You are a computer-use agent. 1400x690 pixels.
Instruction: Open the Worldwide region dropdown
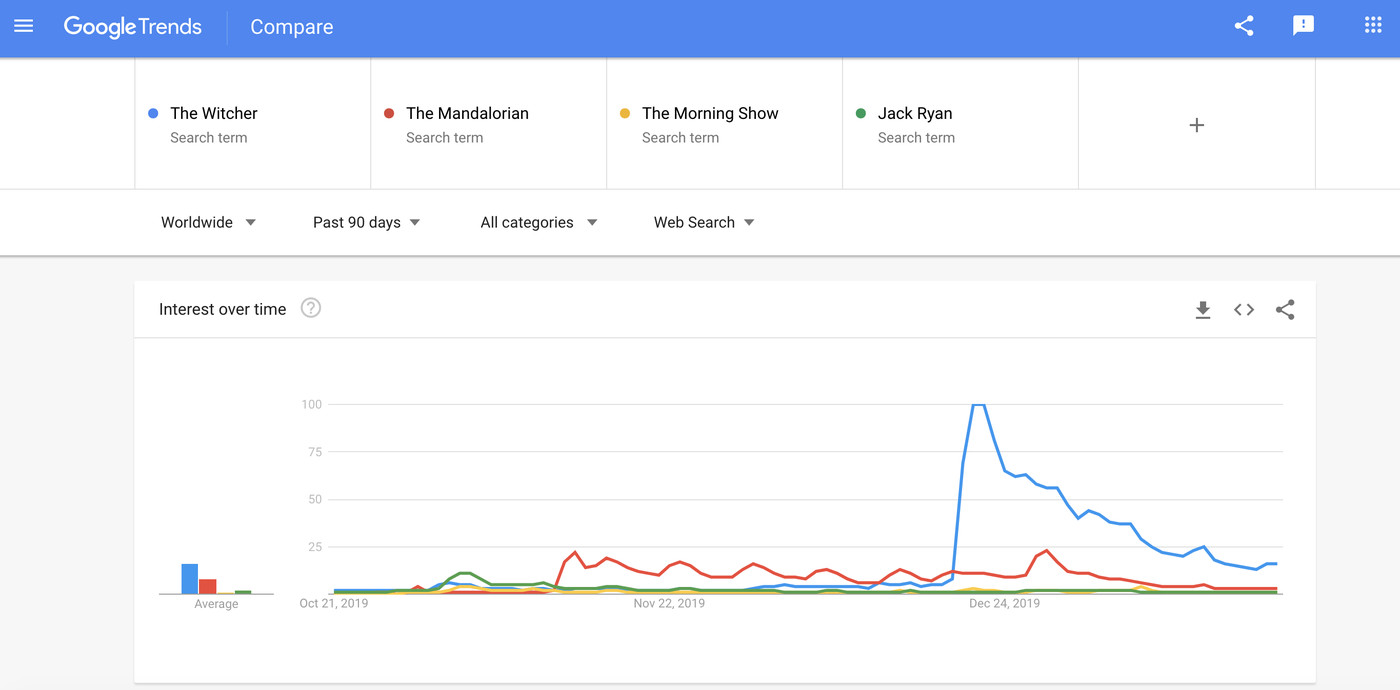(206, 222)
